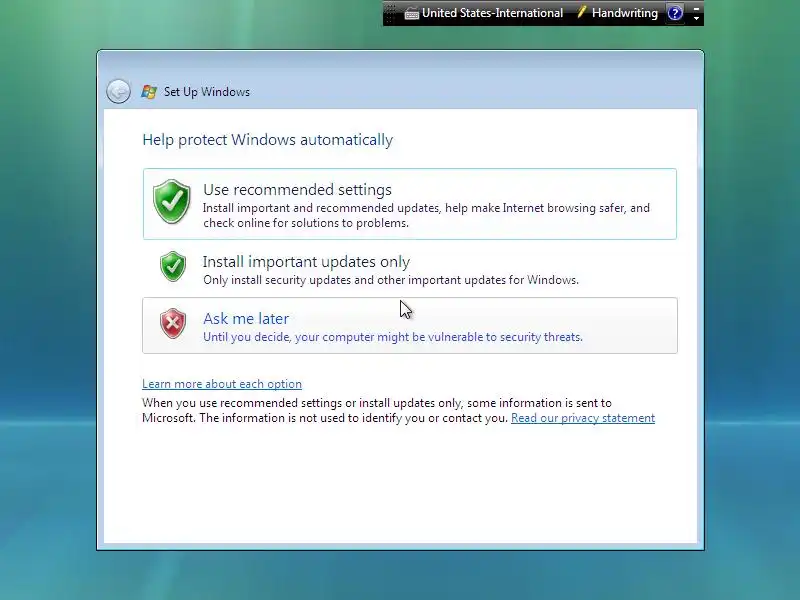Click keyboard icon in language bar
This screenshot has width=800, height=600.
[411, 14]
